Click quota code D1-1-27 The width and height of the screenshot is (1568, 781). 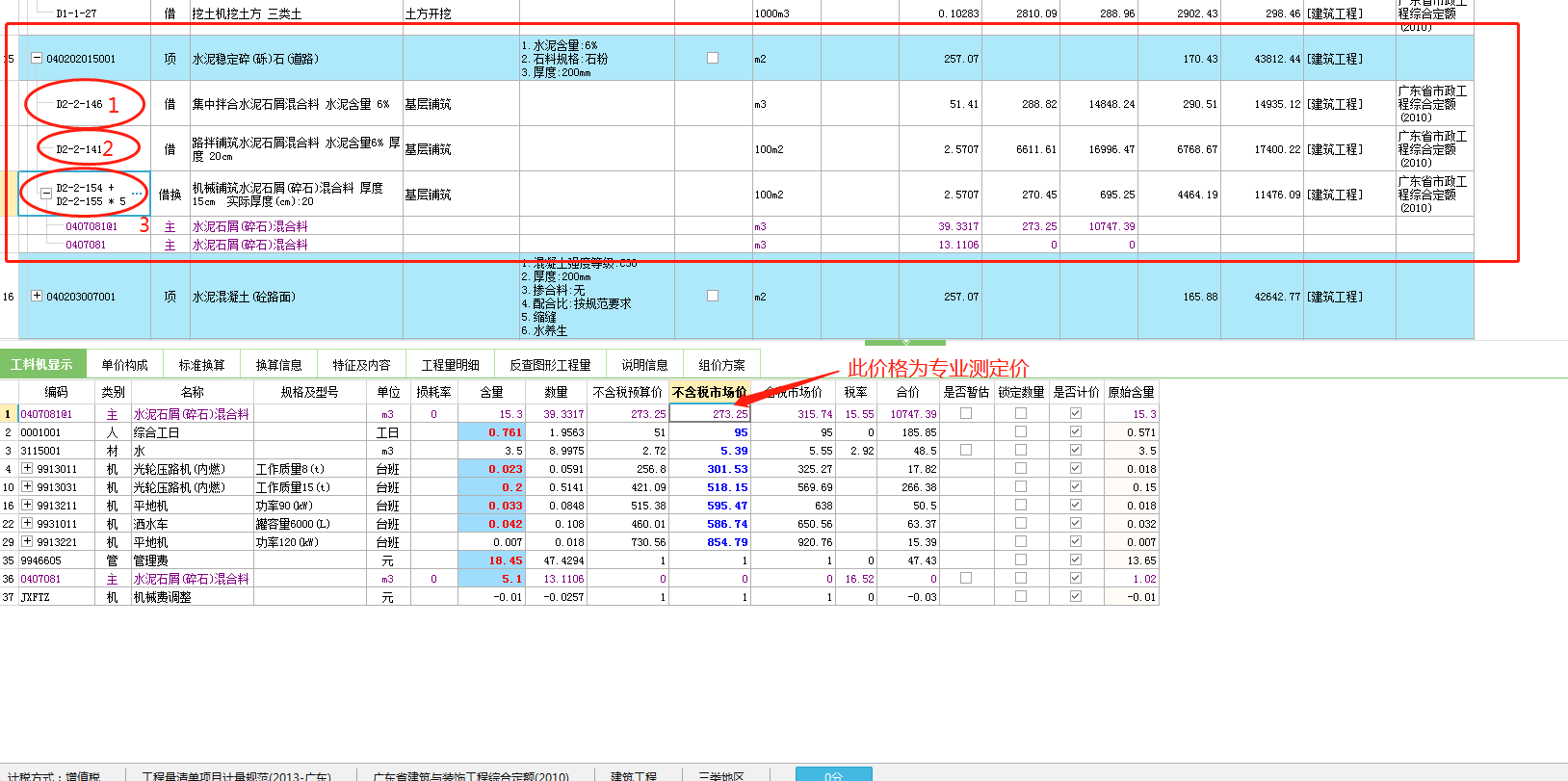point(76,13)
